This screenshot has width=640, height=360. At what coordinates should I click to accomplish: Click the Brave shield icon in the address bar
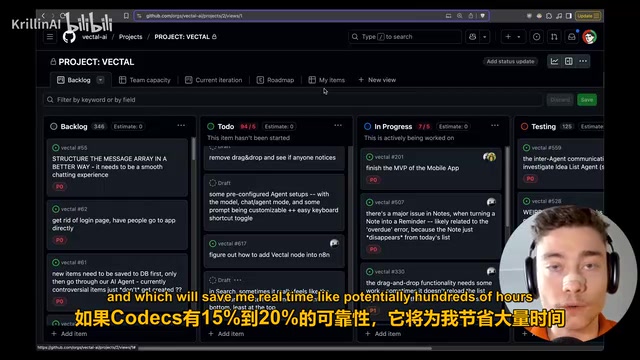point(482,16)
